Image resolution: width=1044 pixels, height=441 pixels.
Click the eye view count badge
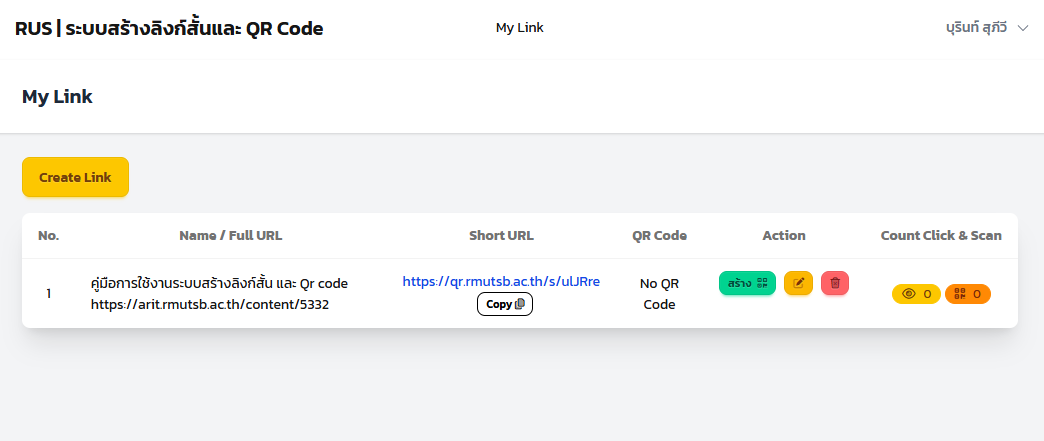pyautogui.click(x=916, y=294)
